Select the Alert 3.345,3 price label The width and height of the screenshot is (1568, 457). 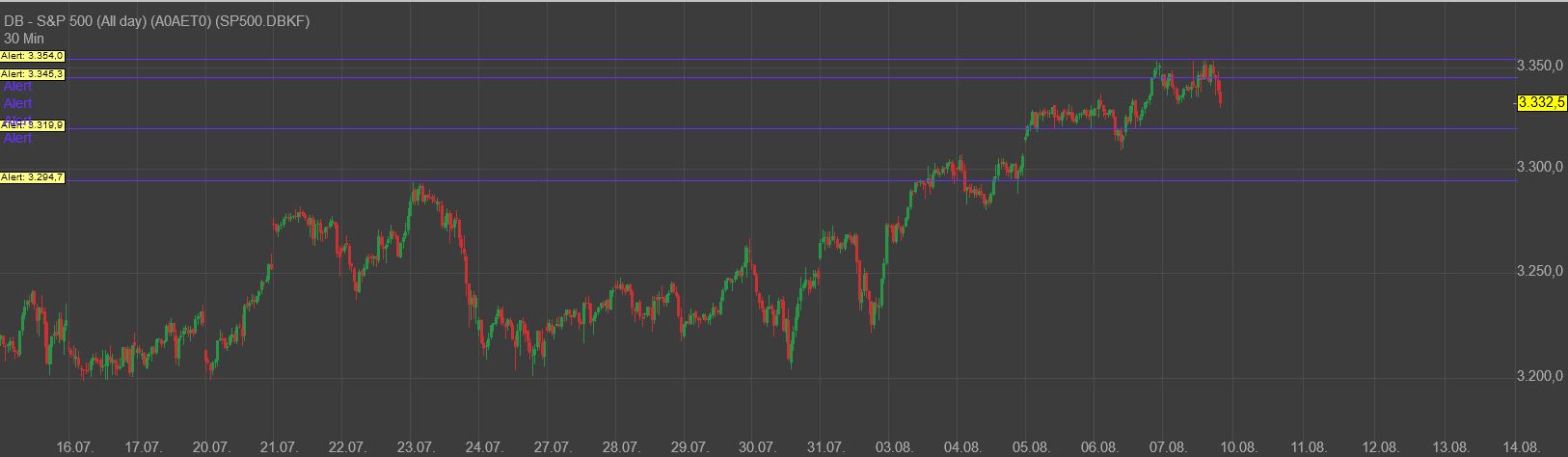[32, 74]
